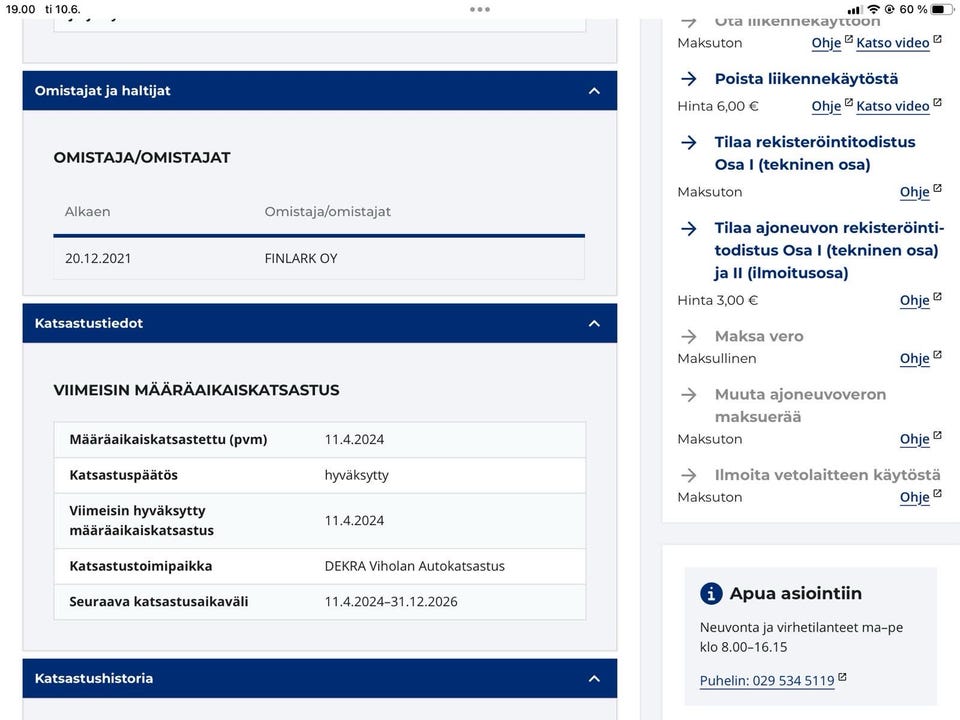960x720 pixels.
Task: Open Ohje link next to Hinta 6,00 €
Action: point(826,106)
